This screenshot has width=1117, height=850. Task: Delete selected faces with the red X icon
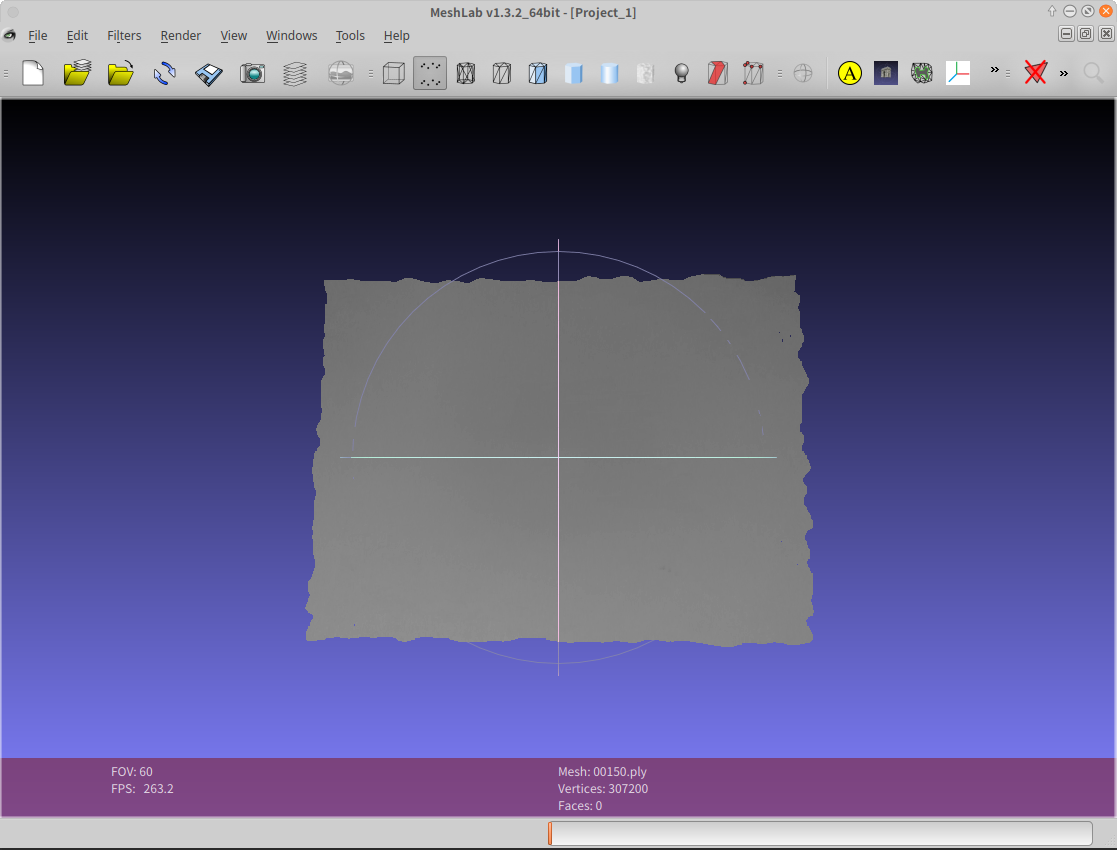(1035, 73)
